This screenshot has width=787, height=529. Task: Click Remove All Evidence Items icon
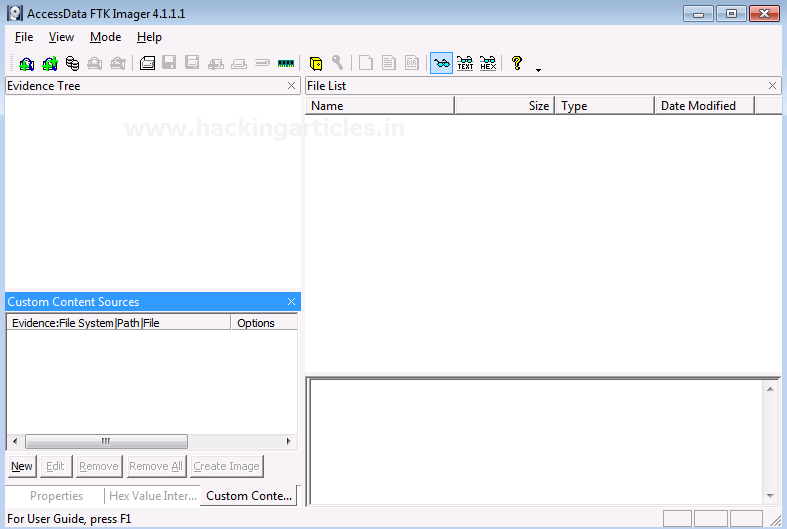[x=118, y=63]
